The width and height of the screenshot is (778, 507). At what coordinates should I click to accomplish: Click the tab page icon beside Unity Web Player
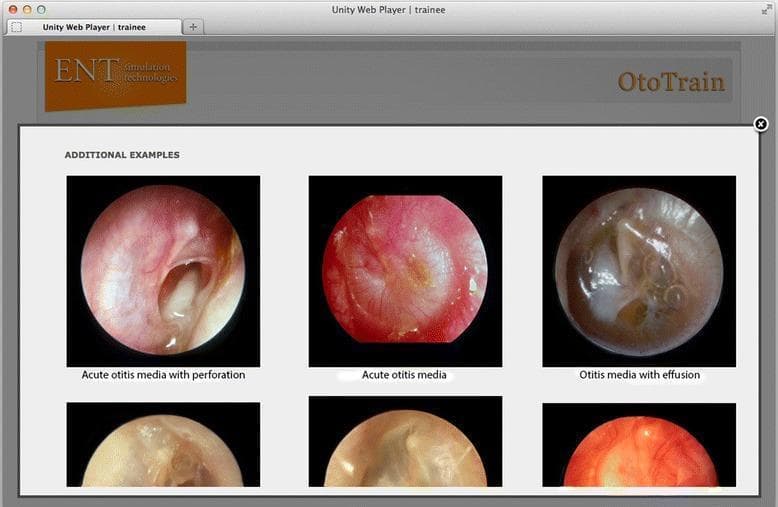pos(16,27)
